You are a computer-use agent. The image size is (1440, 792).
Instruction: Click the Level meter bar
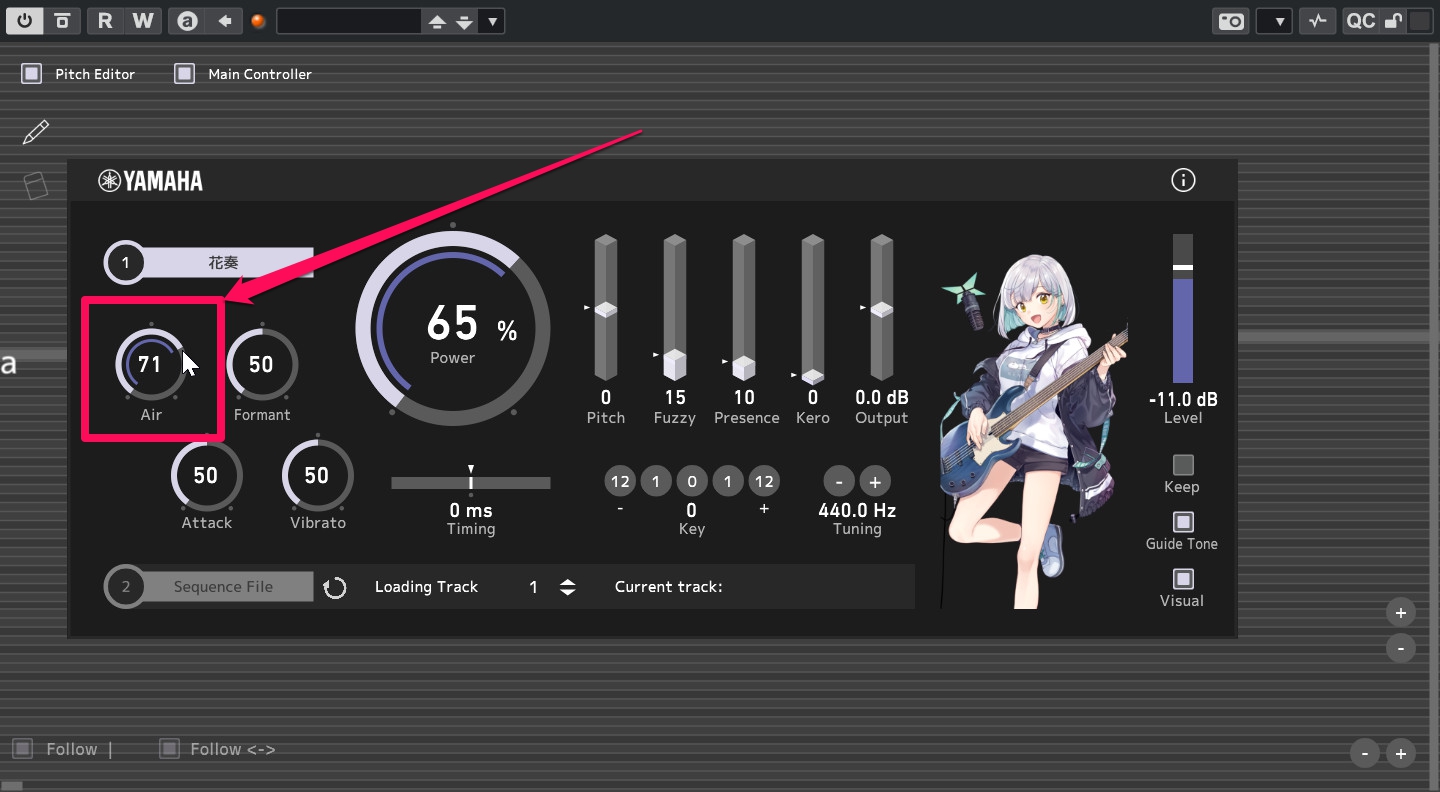[1183, 309]
